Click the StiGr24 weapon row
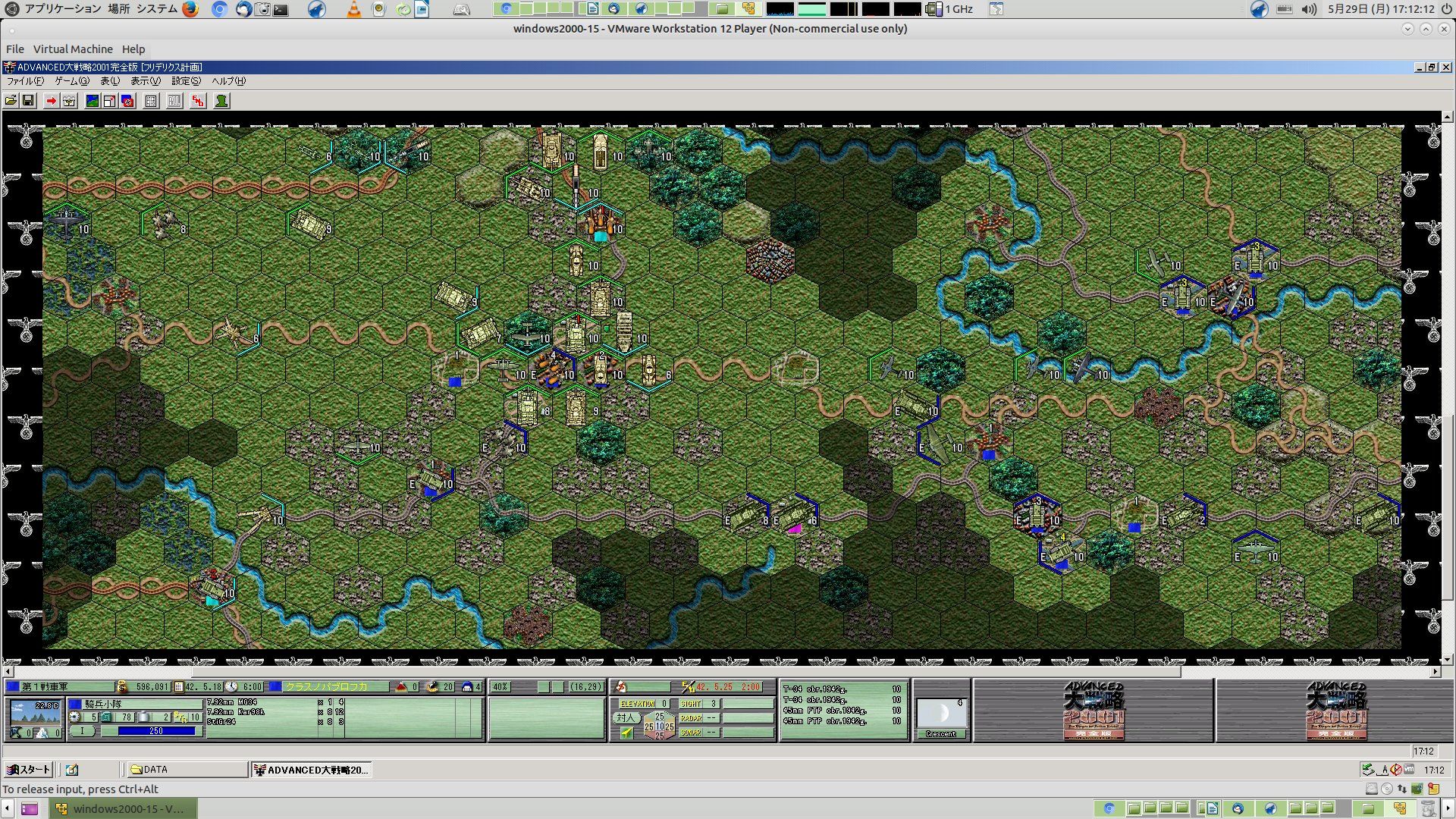 click(x=276, y=722)
